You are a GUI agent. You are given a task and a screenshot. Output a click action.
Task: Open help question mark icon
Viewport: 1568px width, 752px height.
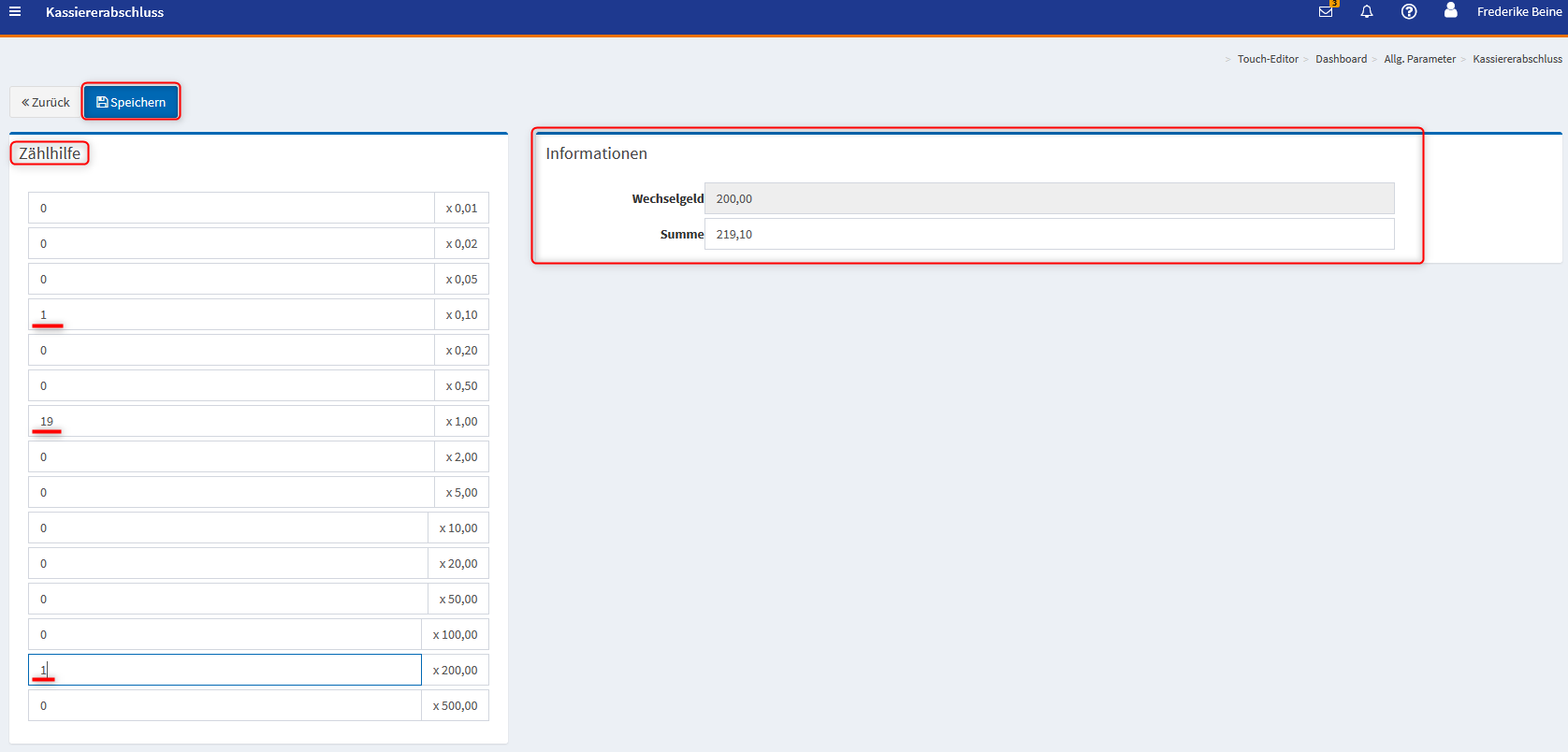1409,12
